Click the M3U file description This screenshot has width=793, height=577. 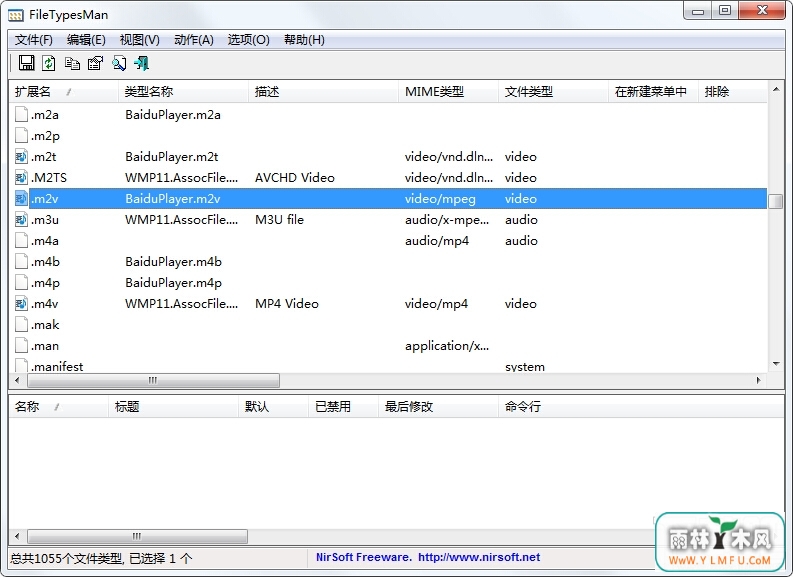click(x=279, y=219)
